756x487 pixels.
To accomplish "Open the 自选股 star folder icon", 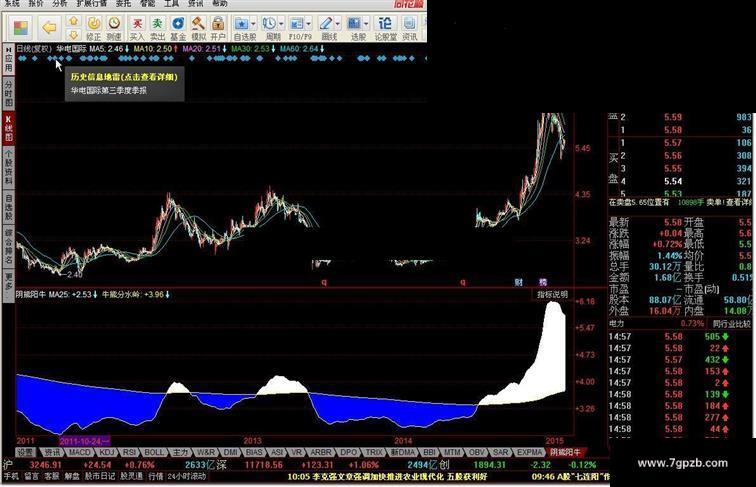I will point(242,28).
